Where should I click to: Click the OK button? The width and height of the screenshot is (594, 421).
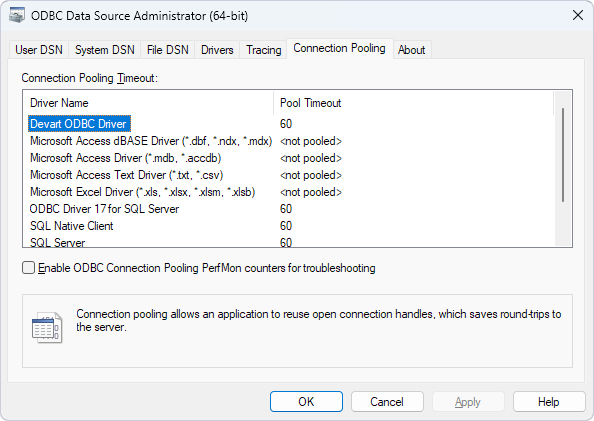point(306,401)
